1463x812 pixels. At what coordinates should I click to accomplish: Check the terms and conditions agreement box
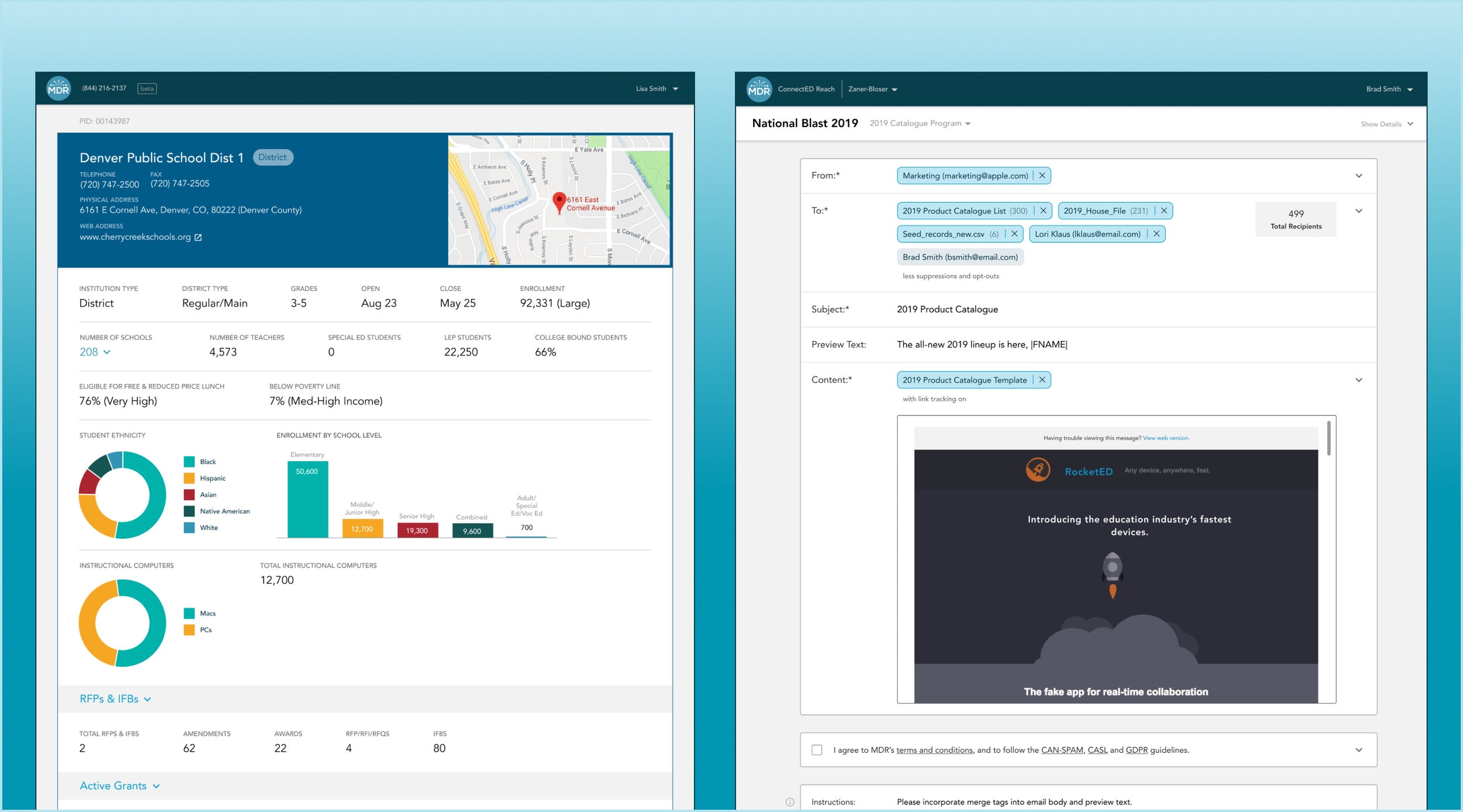pyautogui.click(x=817, y=750)
